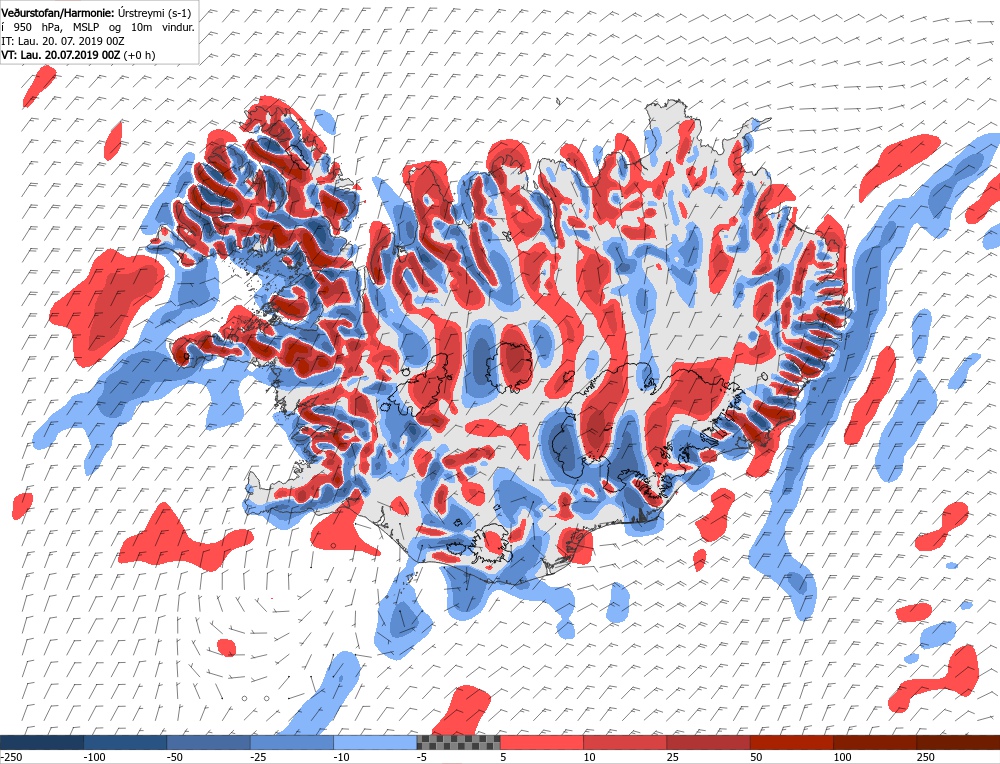The width and height of the screenshot is (1000, 764).
Task: Click the '-25' legend label
Action: click(x=258, y=757)
